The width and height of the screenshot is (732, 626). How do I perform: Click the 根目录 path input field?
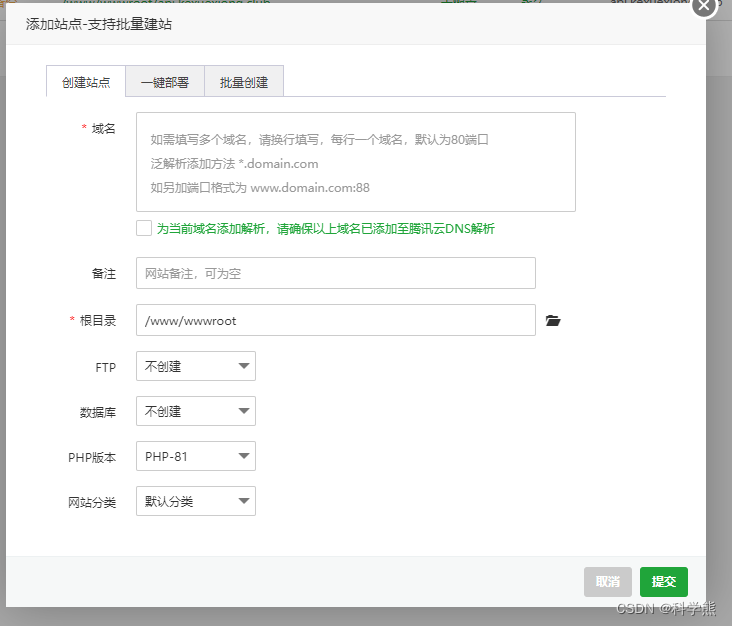[335, 321]
